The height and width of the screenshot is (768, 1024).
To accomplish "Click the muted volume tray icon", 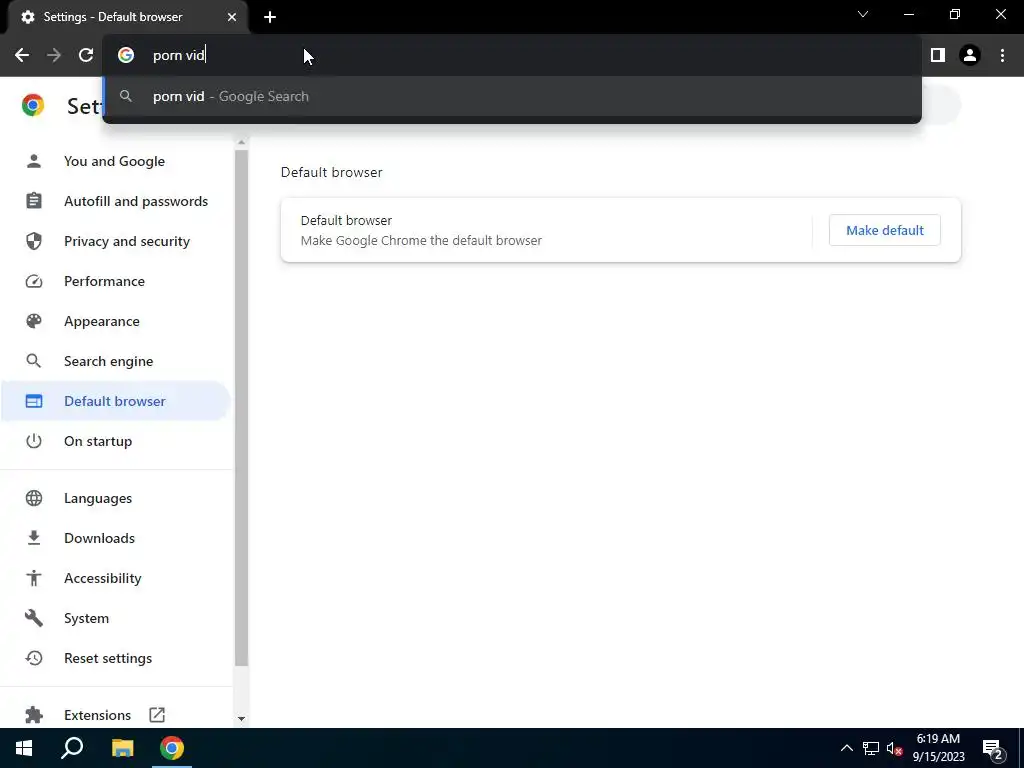I will pyautogui.click(x=894, y=748).
